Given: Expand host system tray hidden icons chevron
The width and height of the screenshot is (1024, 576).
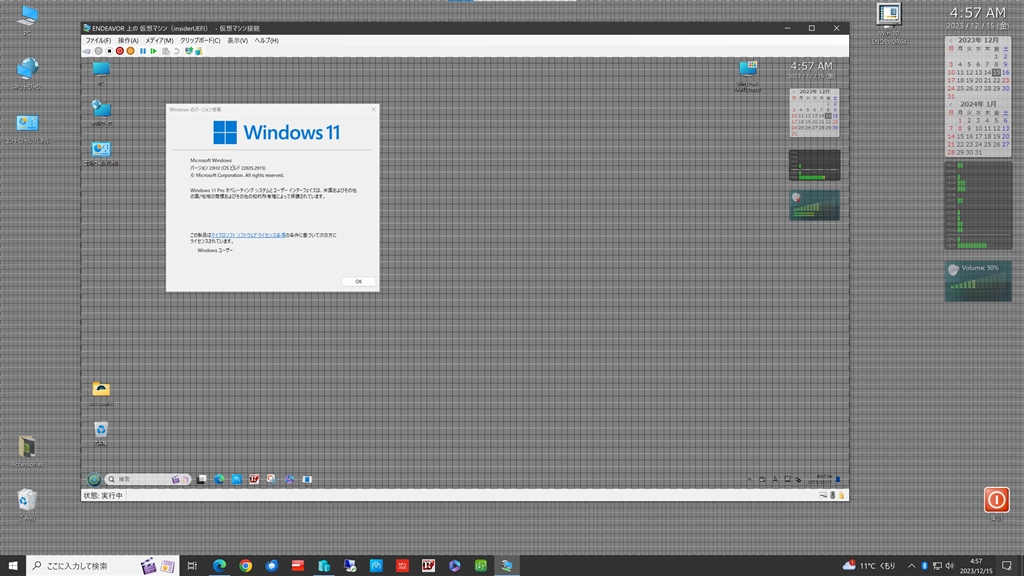Looking at the screenshot, I should (912, 566).
